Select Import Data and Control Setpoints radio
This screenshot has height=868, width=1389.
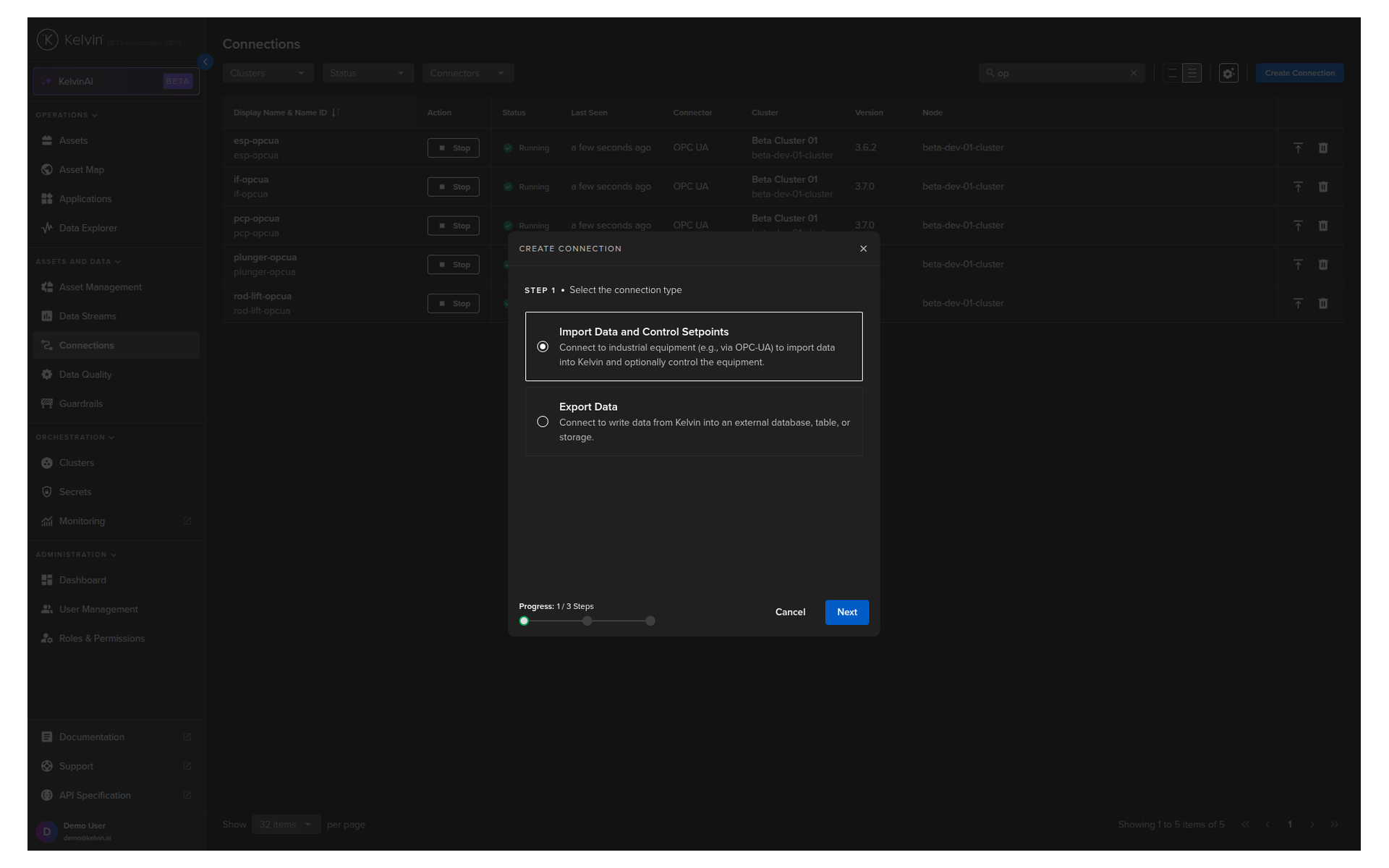pos(543,346)
